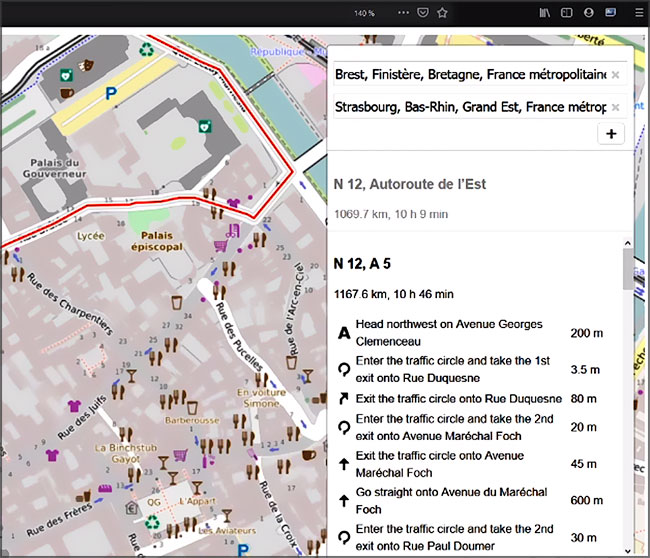Click the Les Aviateurs map label
Image resolution: width=650 pixels, height=558 pixels.
(227, 531)
